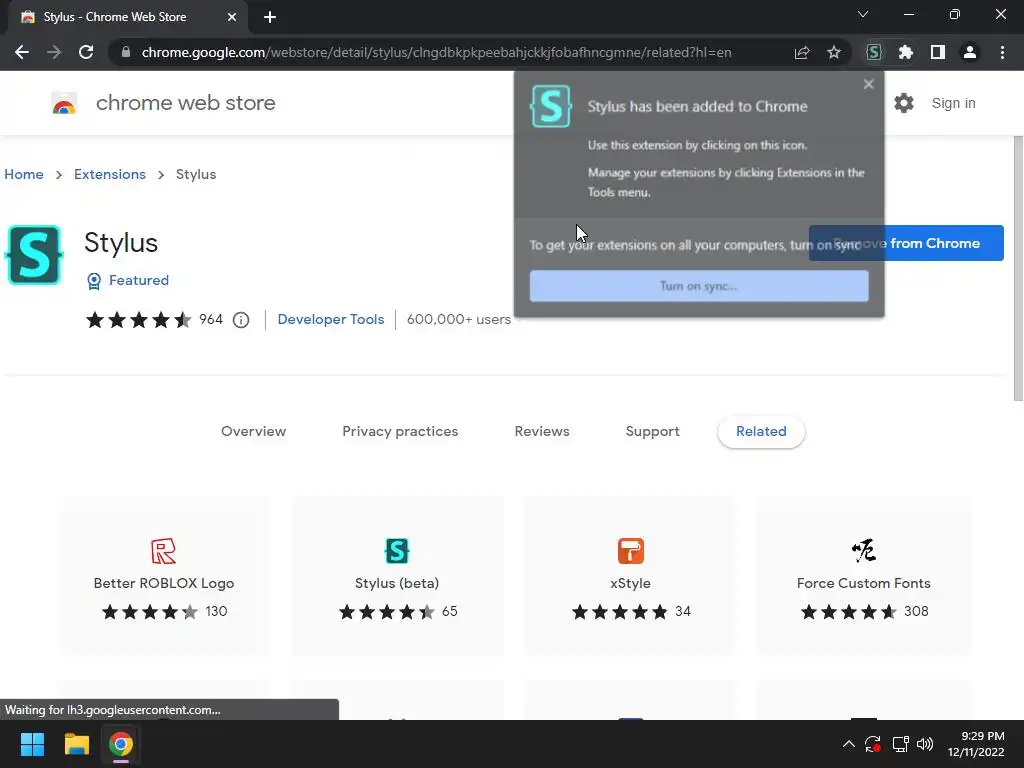Click the page vertical scrollbar
The height and width of the screenshot is (768, 1024).
[1018, 269]
